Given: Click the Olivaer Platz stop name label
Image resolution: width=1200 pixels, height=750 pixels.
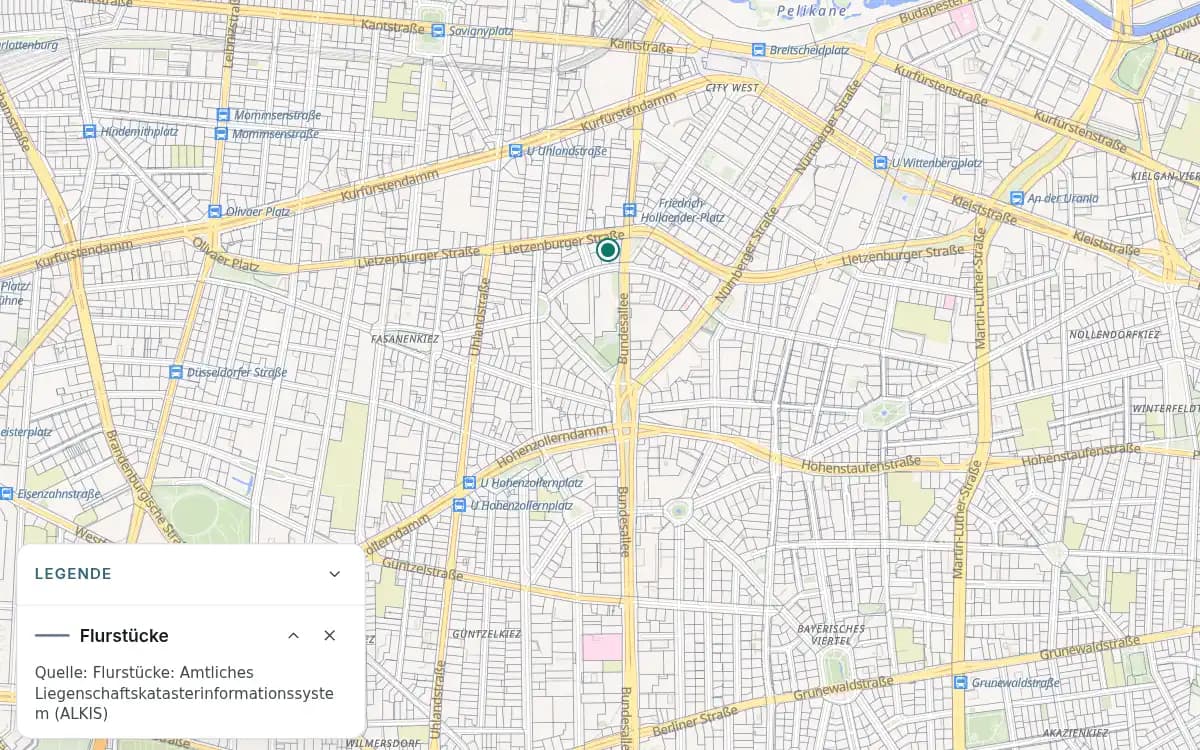Looking at the screenshot, I should [258, 211].
